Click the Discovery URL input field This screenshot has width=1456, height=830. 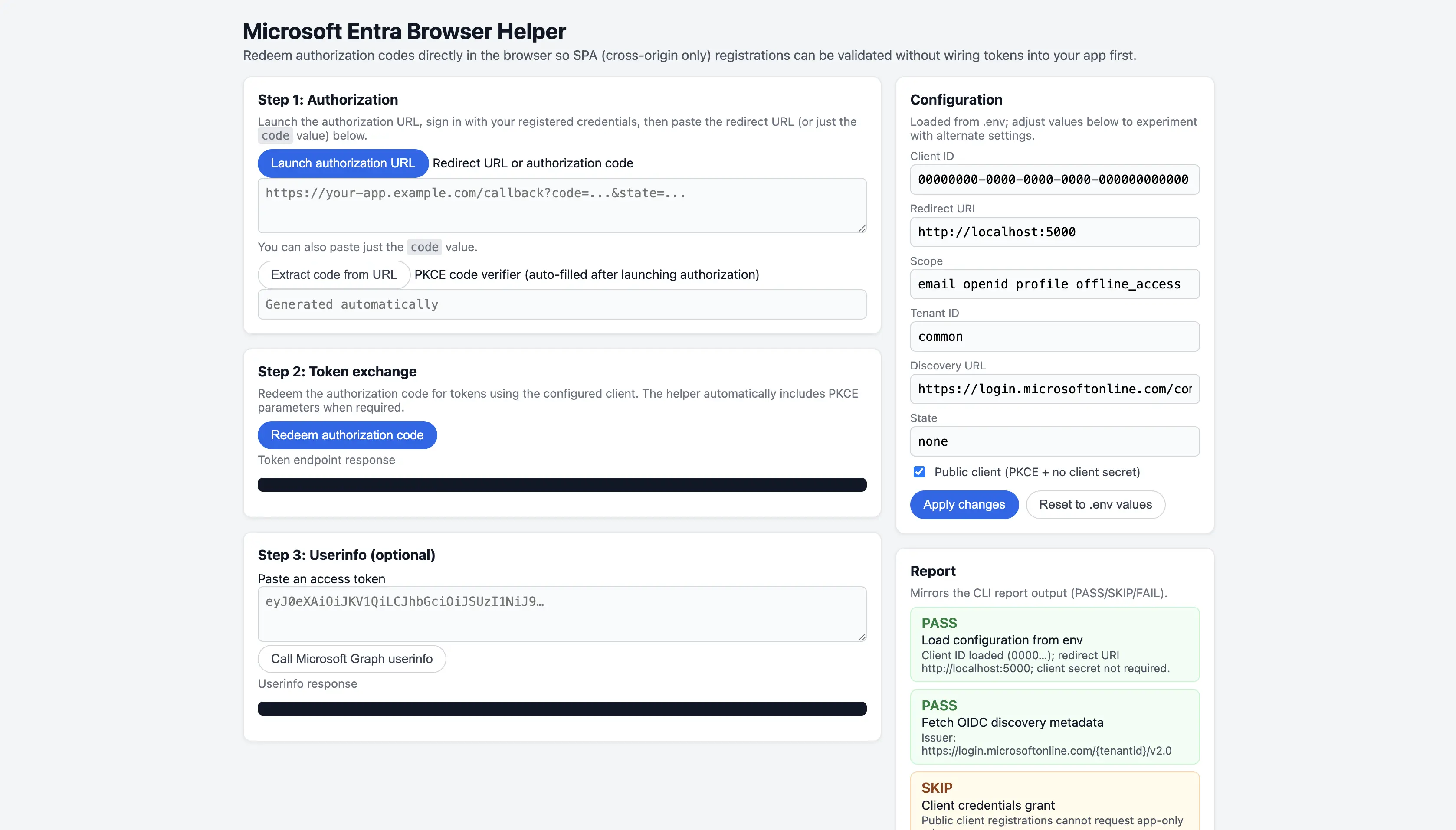1055,389
